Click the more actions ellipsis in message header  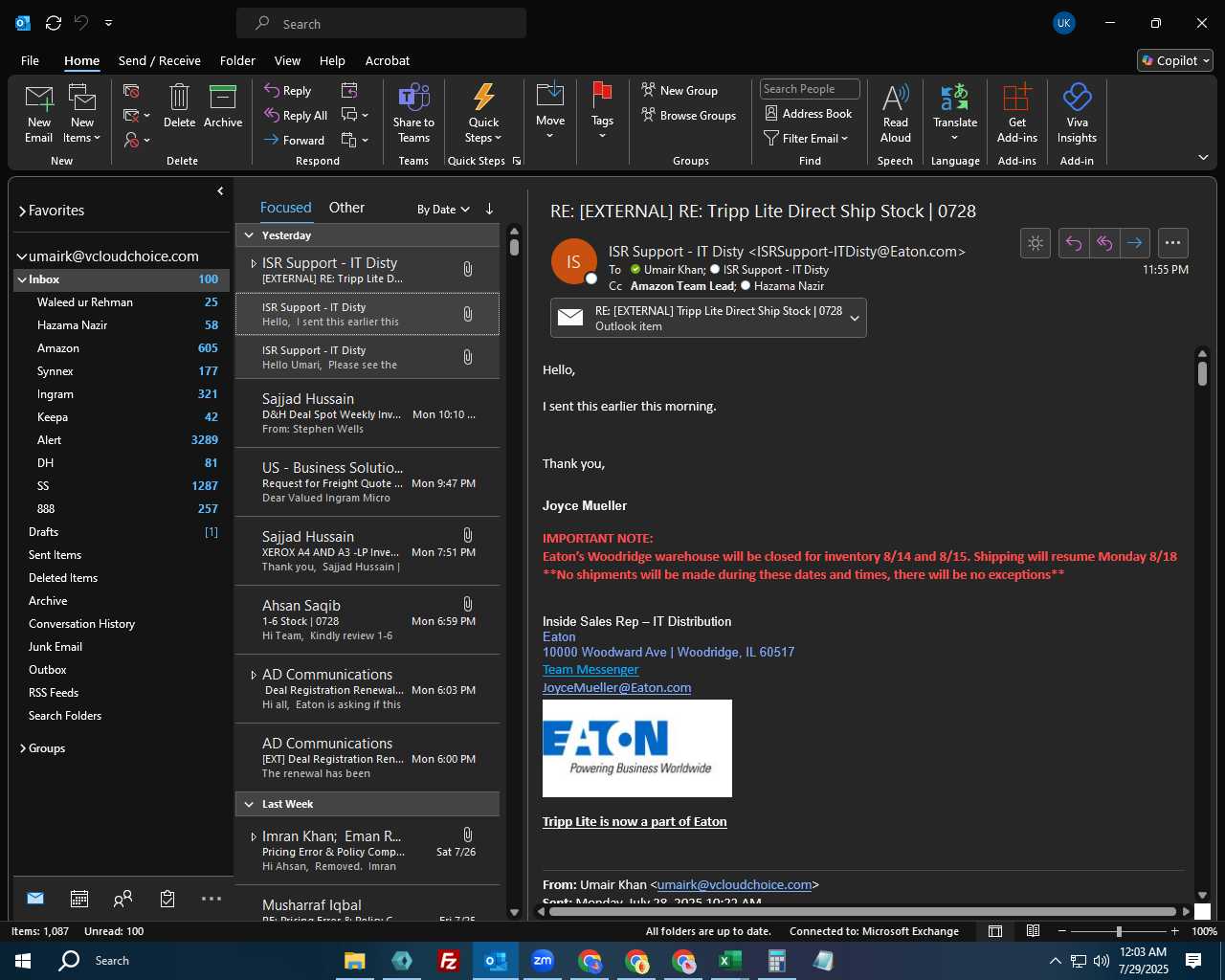(1172, 243)
